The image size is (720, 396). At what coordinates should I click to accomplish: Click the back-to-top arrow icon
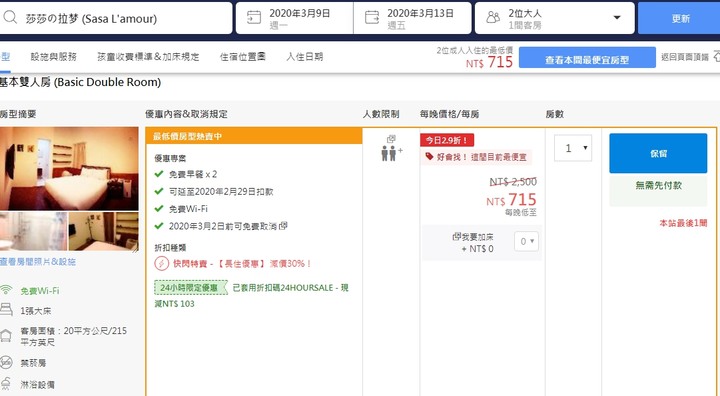pos(716,57)
